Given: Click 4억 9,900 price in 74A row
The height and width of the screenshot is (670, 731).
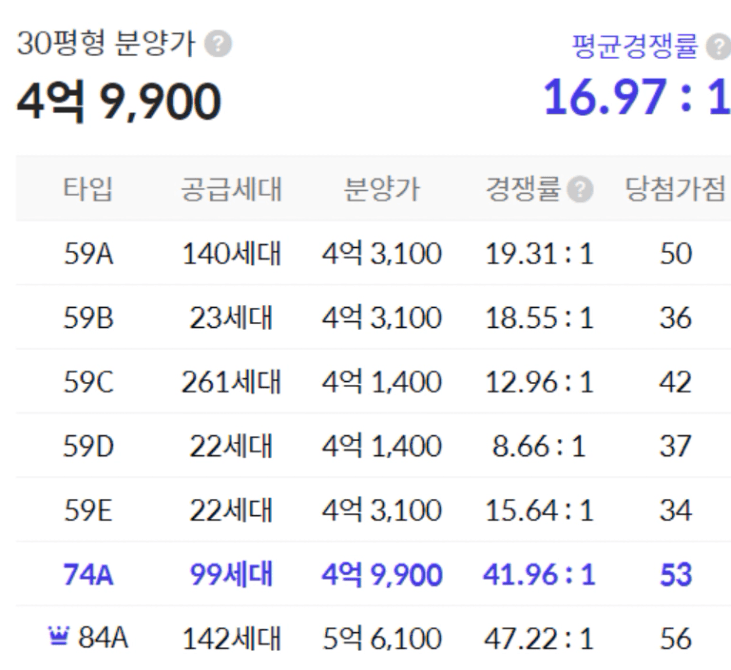Looking at the screenshot, I should tap(382, 574).
